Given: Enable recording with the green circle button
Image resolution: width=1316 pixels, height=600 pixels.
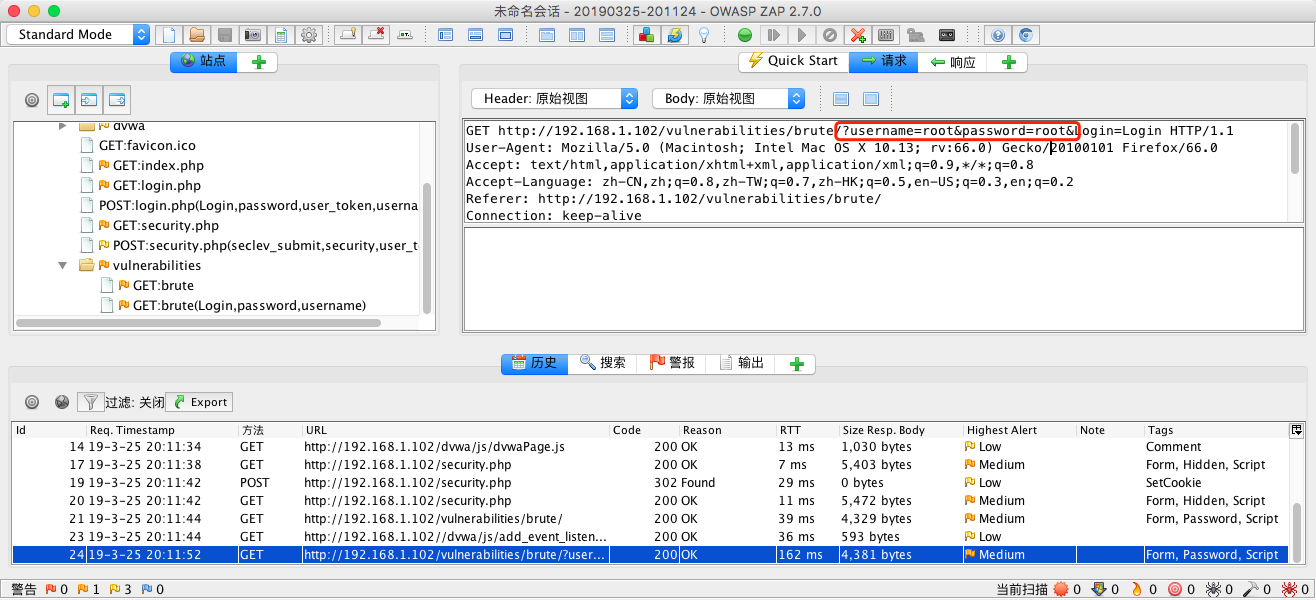Looking at the screenshot, I should [x=744, y=35].
